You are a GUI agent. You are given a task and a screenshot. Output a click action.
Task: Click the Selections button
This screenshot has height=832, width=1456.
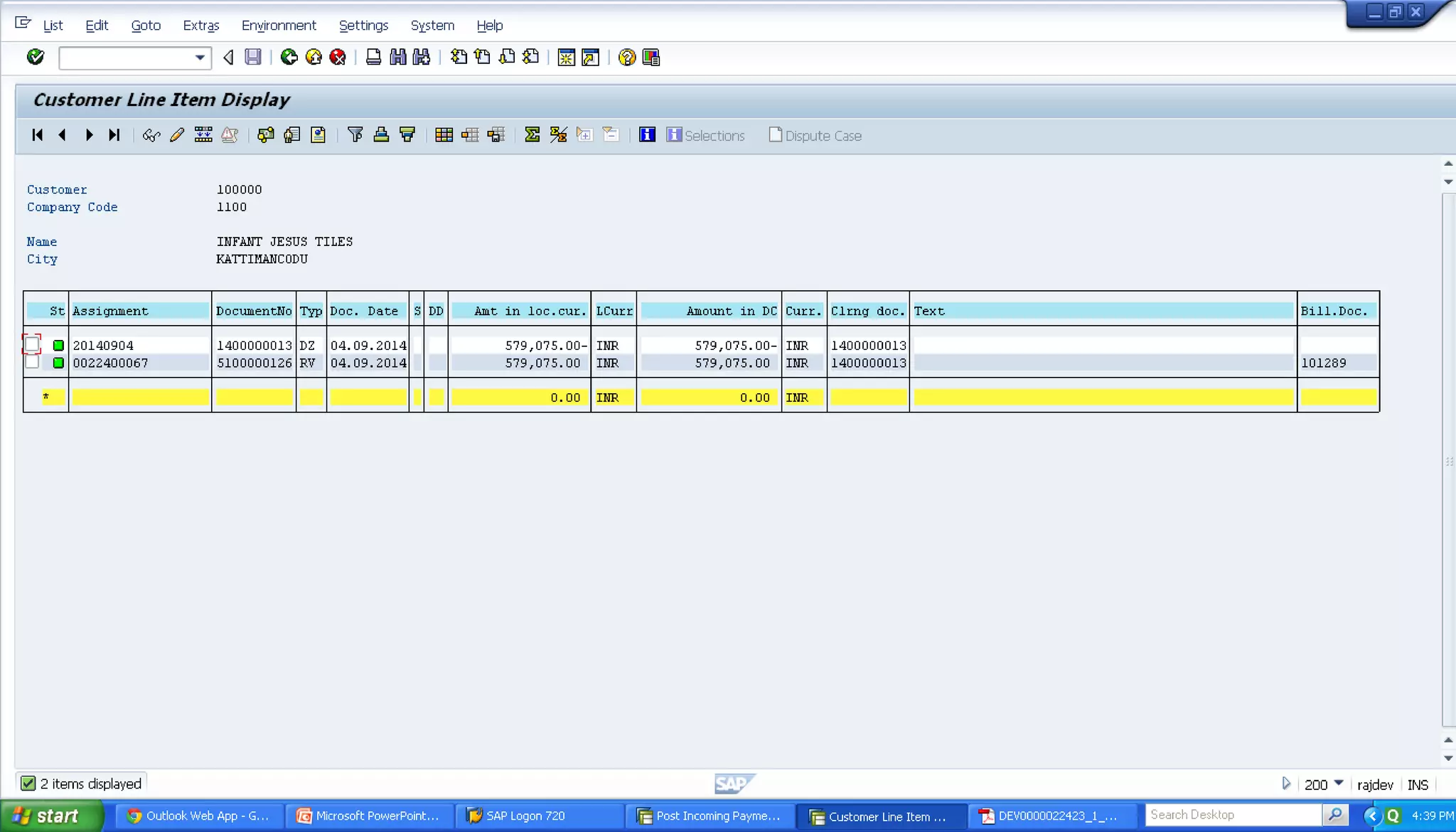click(705, 135)
